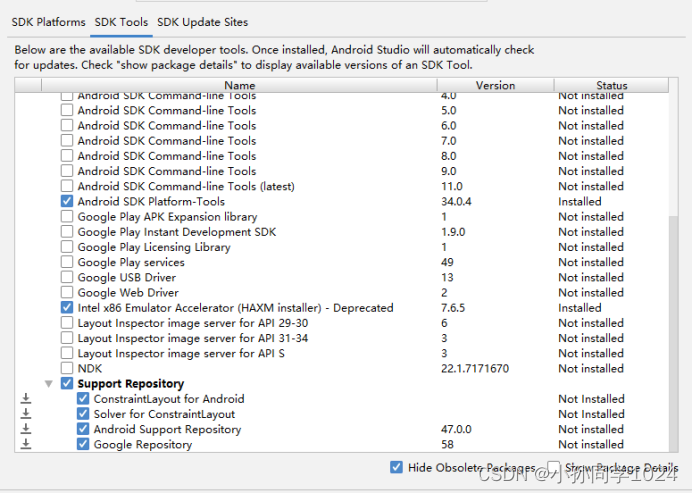Viewport: 693px width, 493px height.
Task: Click download icon beside ConstraintLayout for Android
Action: coord(26,398)
